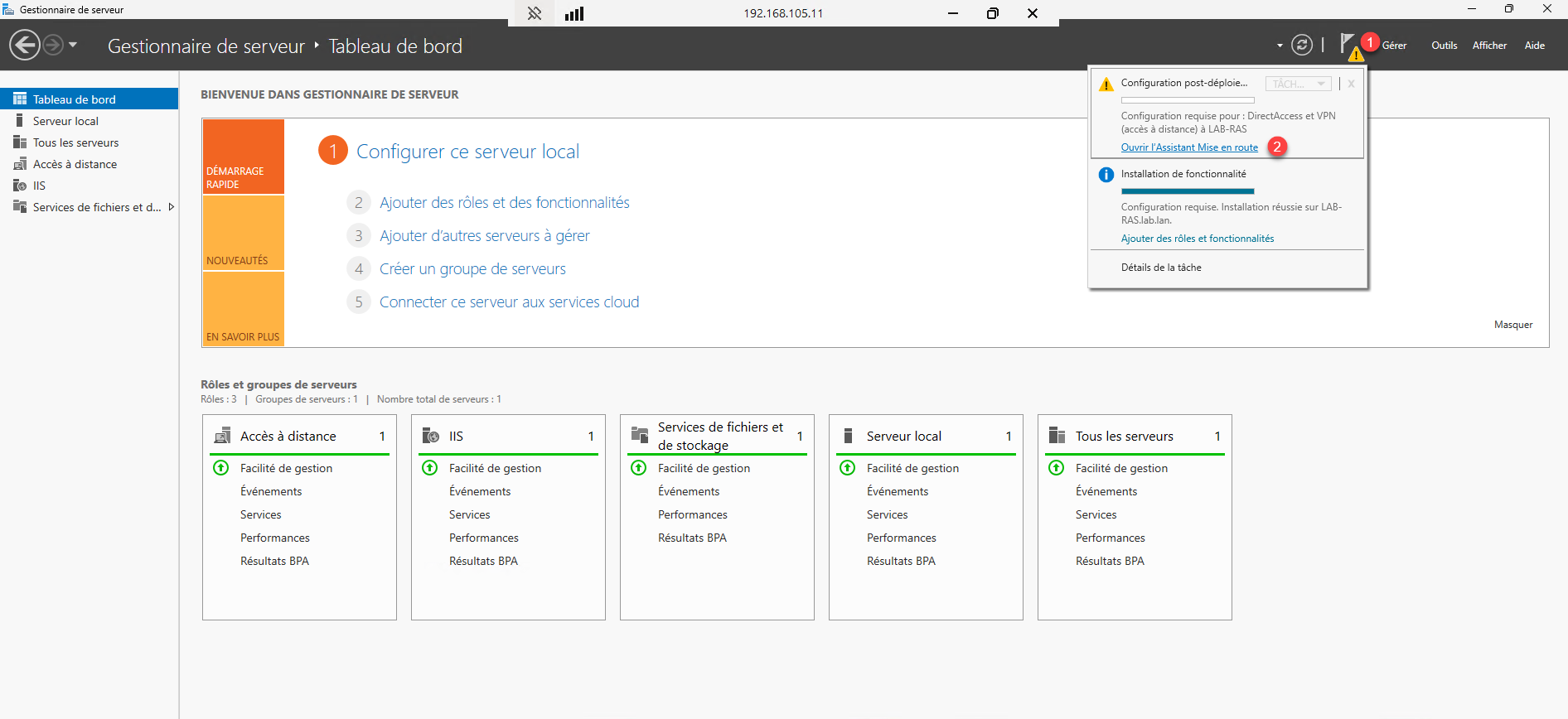Click the back navigation arrow
Screen dimensions: 1568x719
click(x=25, y=45)
